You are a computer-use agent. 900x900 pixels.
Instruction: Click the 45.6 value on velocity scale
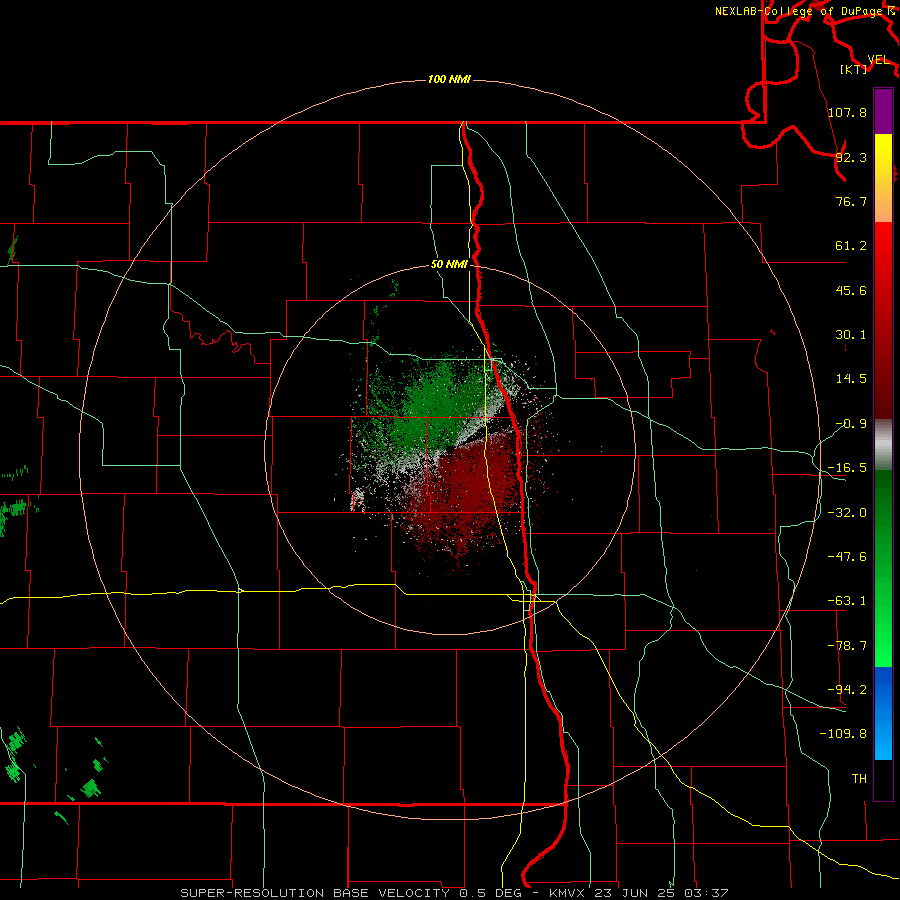pyautogui.click(x=851, y=290)
